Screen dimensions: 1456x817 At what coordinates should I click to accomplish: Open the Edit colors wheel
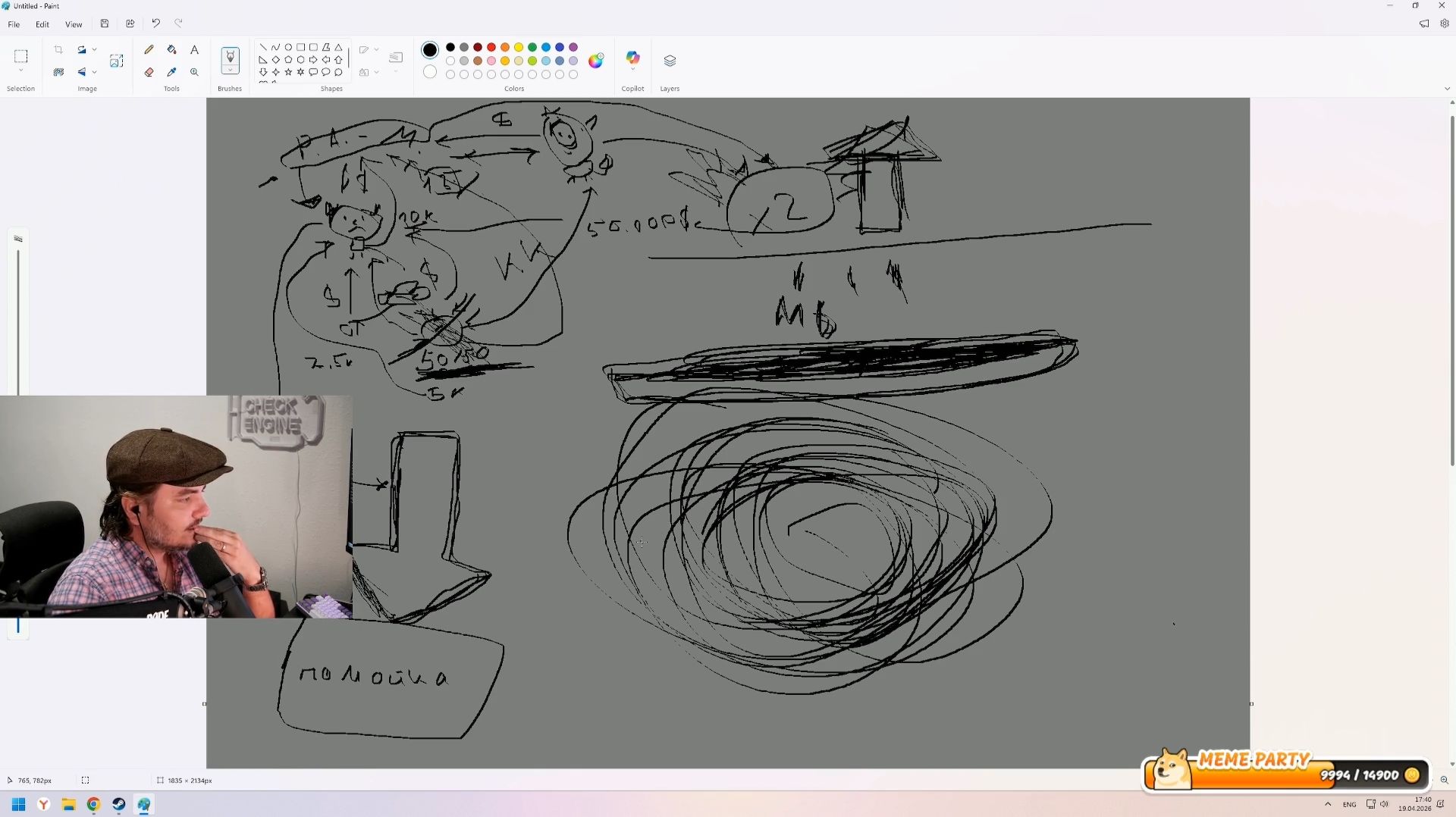click(x=596, y=61)
